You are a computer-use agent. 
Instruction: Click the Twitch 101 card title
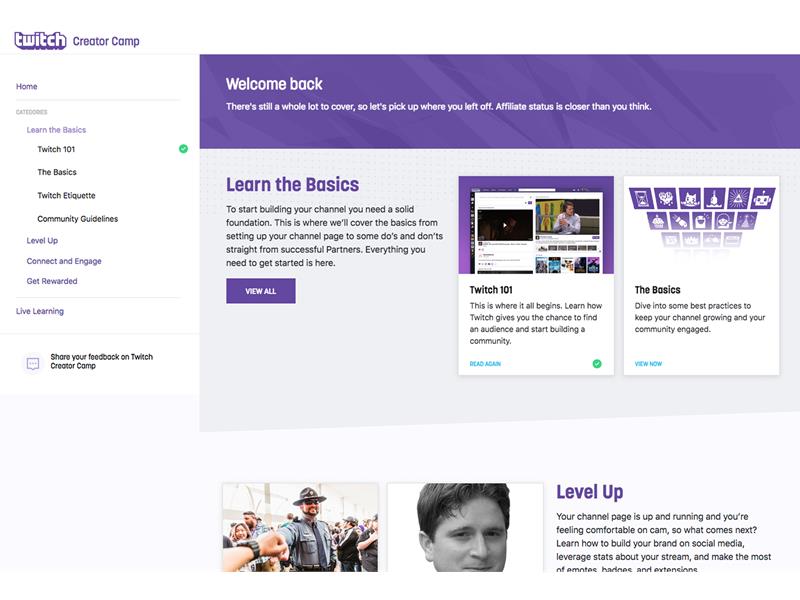(491, 290)
